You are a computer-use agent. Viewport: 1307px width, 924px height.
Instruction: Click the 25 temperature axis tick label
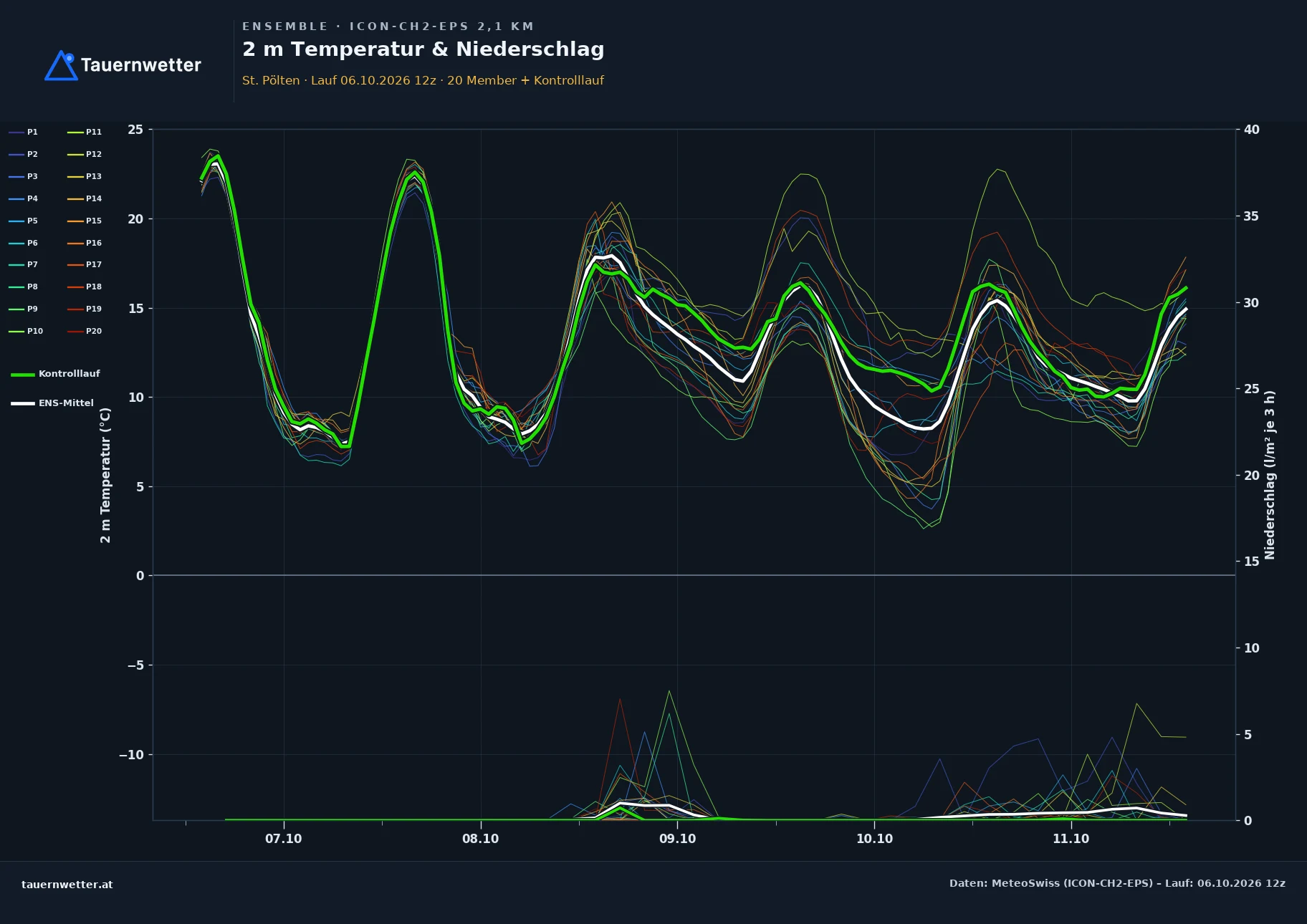pos(135,130)
